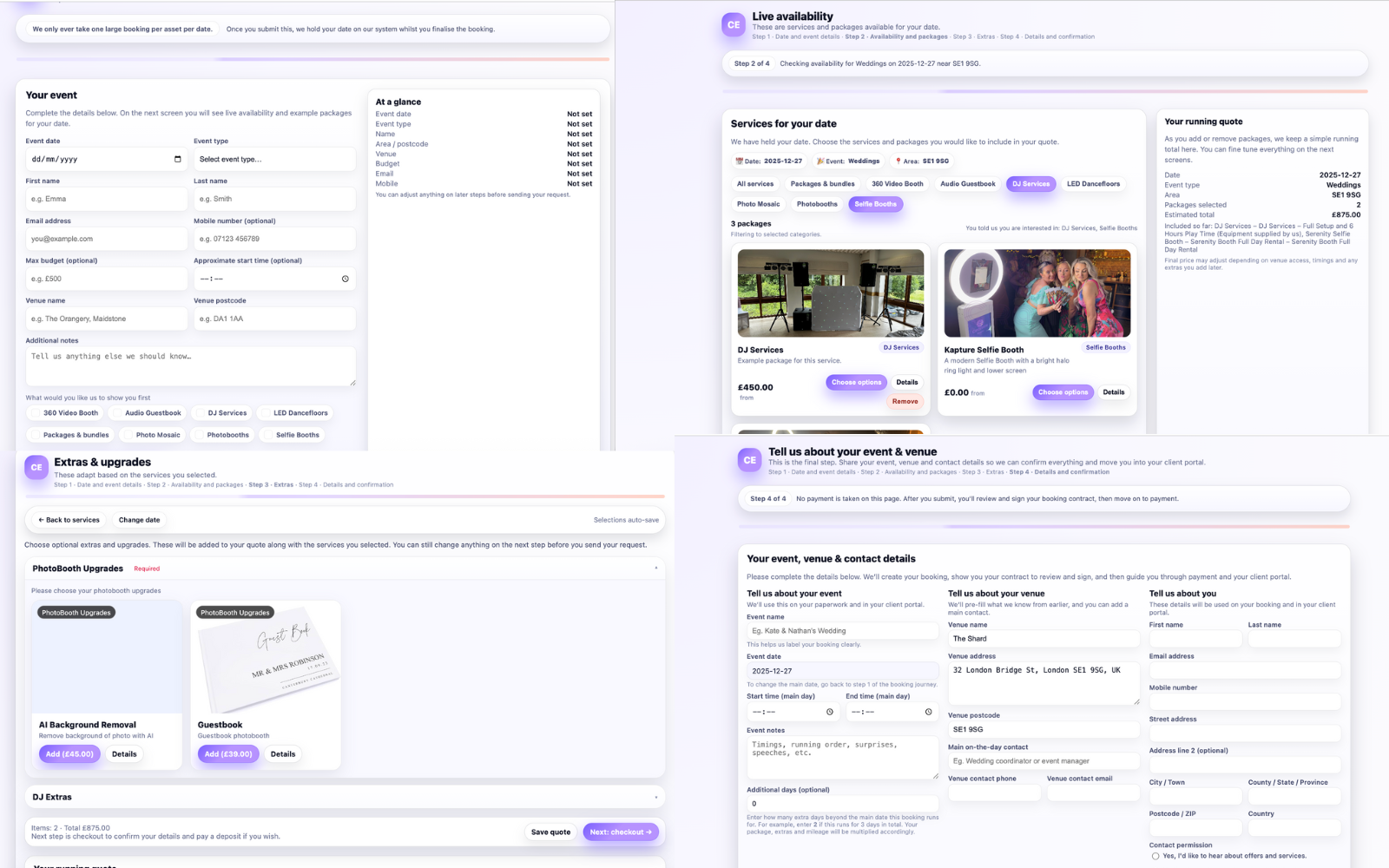Open the Select event type dropdown

[274, 159]
